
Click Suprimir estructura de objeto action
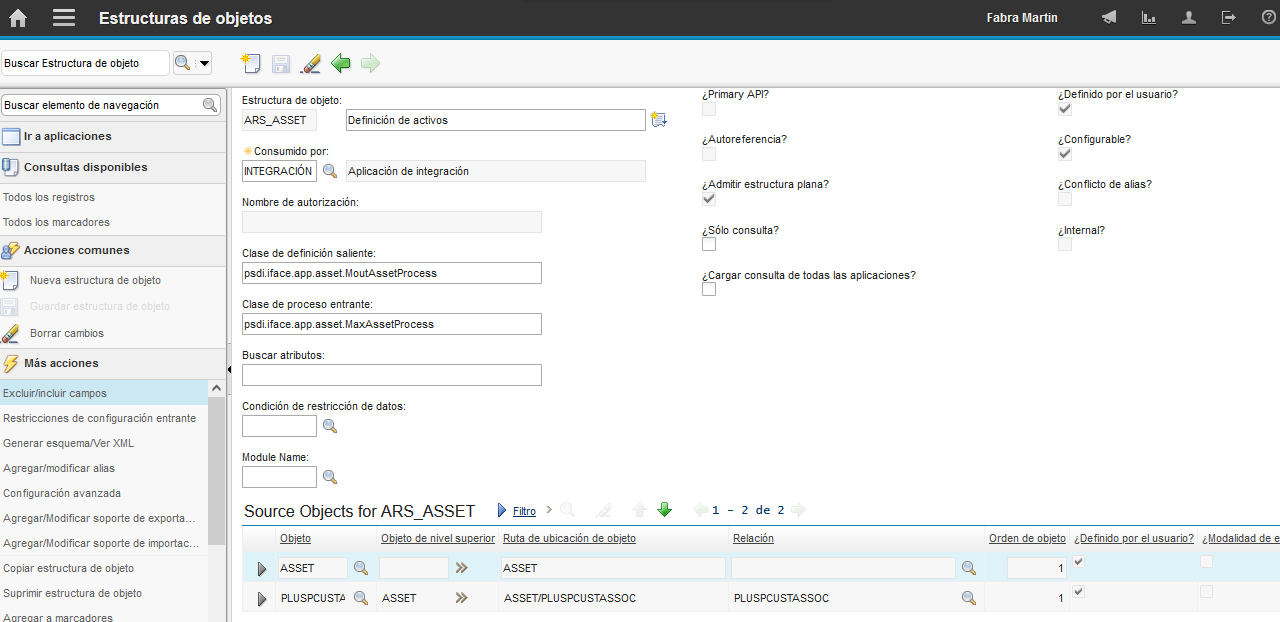pyautogui.click(x=72, y=593)
